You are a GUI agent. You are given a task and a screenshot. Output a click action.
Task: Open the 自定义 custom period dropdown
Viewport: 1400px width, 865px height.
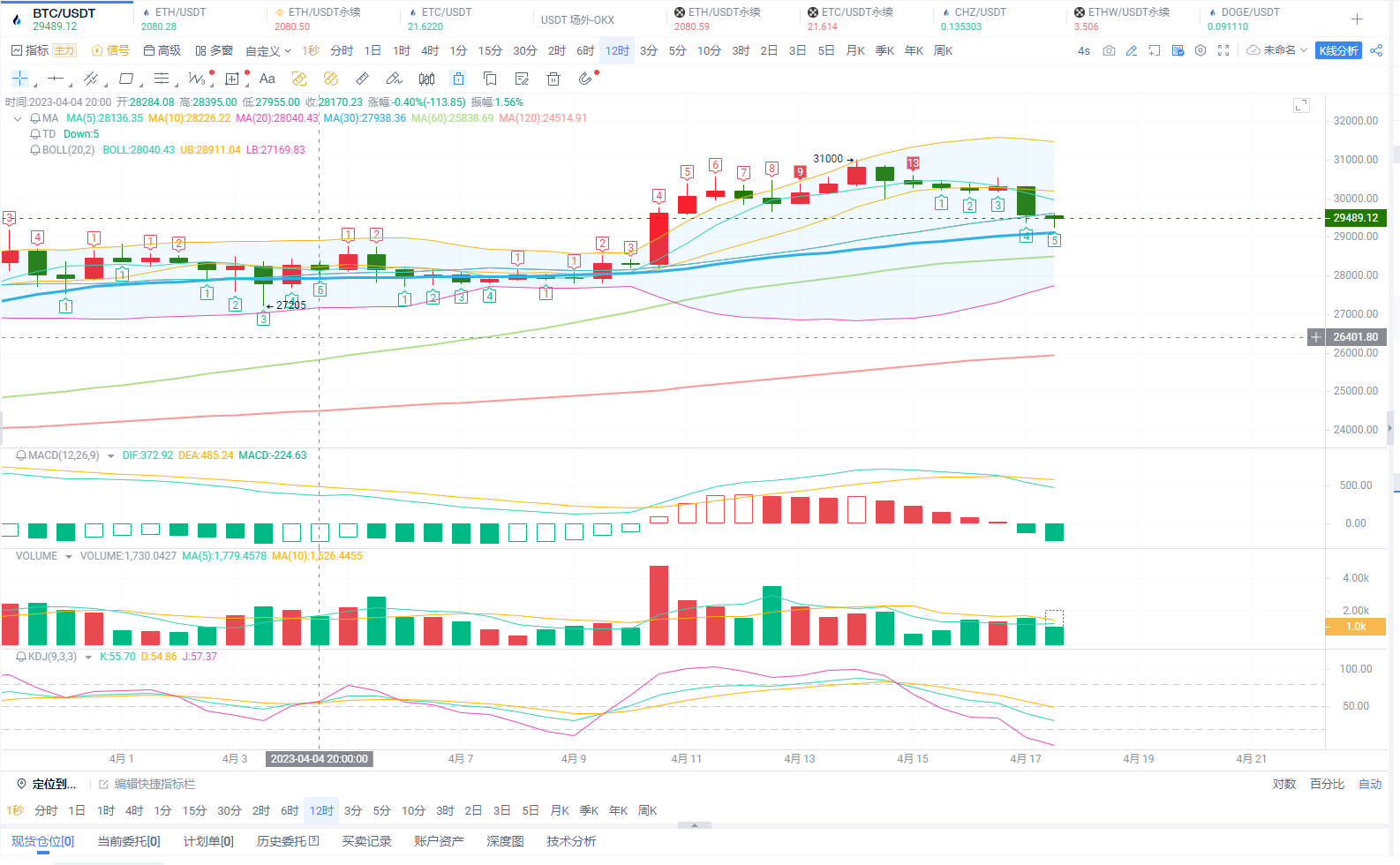(268, 51)
